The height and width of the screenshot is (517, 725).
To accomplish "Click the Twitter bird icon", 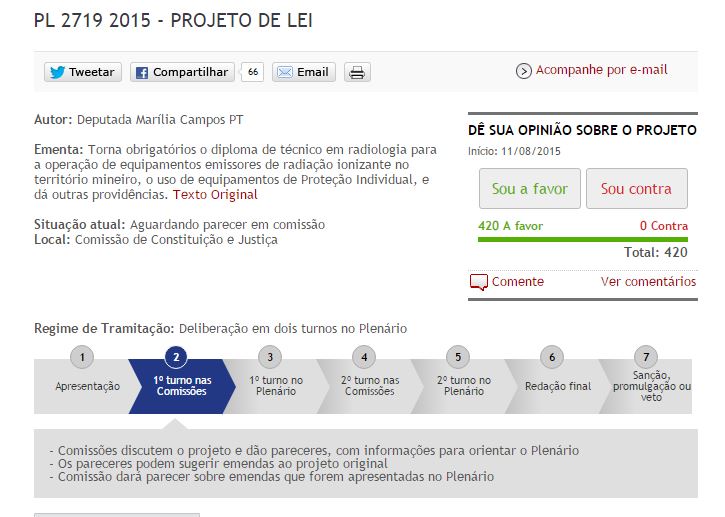I will coord(57,72).
